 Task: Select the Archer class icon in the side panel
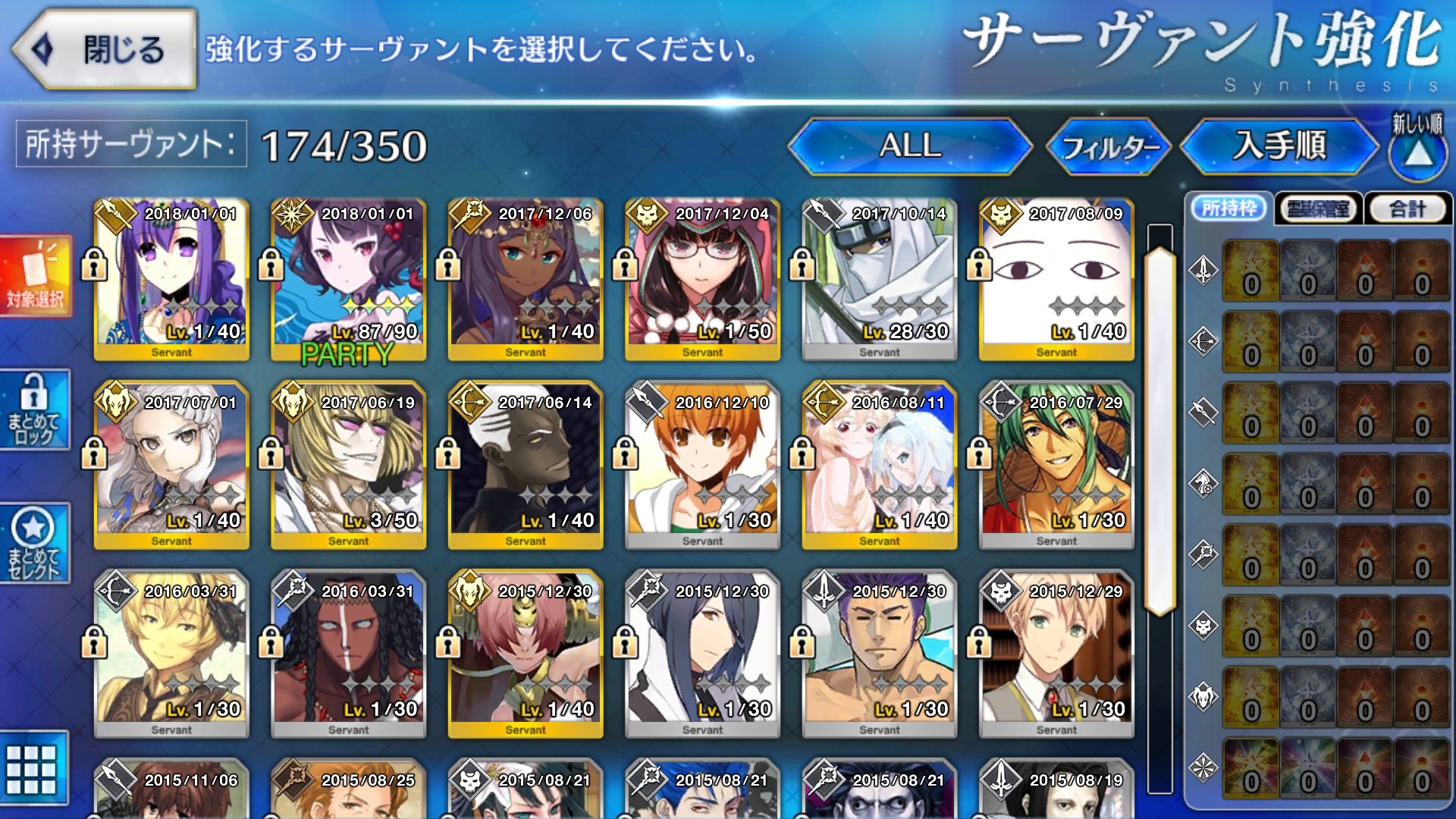tap(1203, 341)
